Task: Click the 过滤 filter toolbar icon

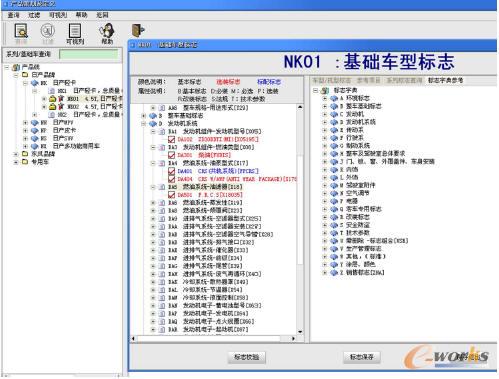Action: [48, 31]
